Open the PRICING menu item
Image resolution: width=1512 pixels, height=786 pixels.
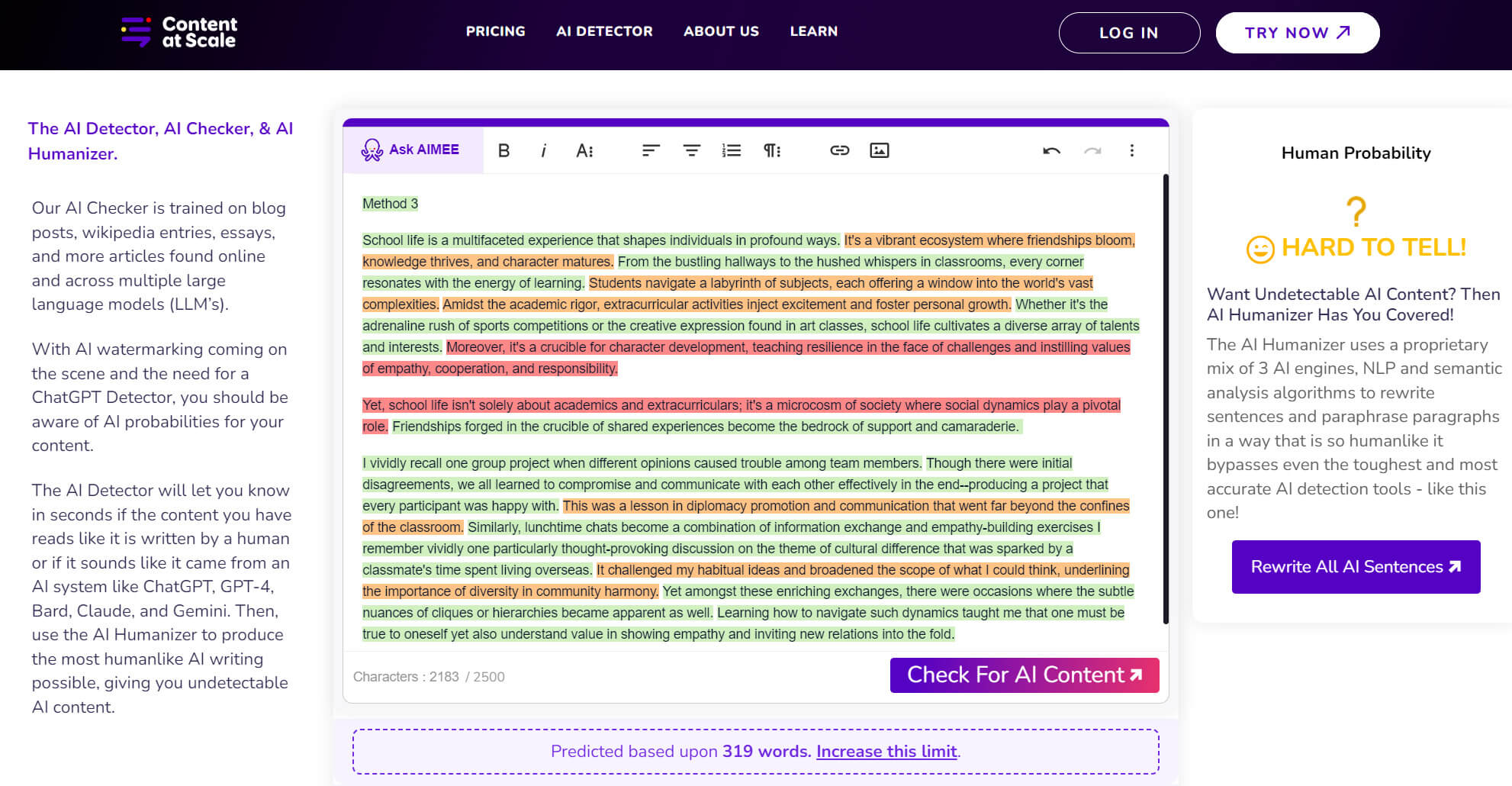pyautogui.click(x=495, y=31)
